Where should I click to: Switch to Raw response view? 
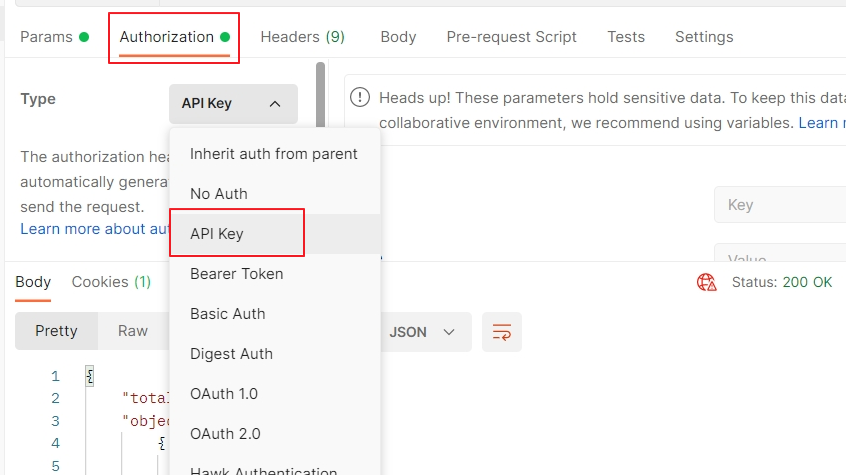(133, 331)
